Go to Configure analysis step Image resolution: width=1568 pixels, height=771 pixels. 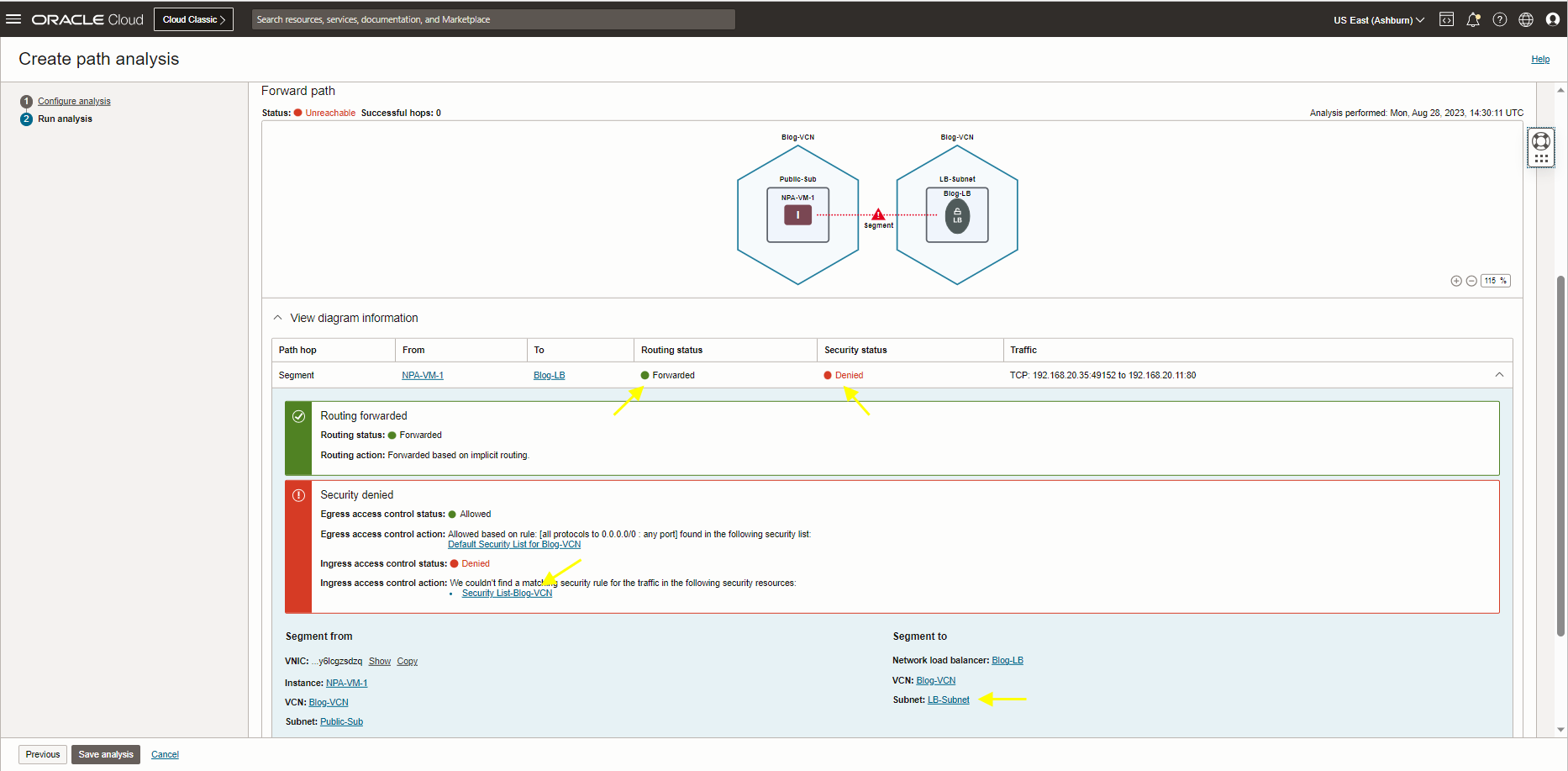tap(74, 101)
